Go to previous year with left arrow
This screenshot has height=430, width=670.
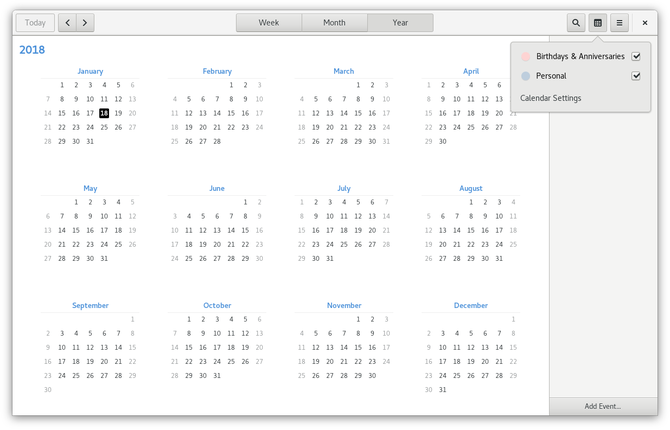tap(68, 23)
